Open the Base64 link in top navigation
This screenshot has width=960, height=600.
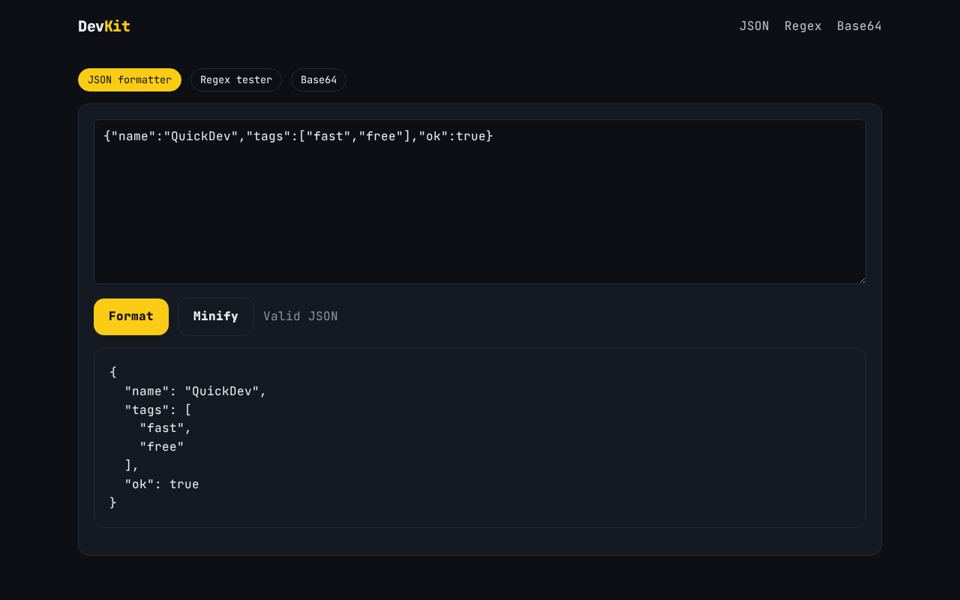(859, 26)
